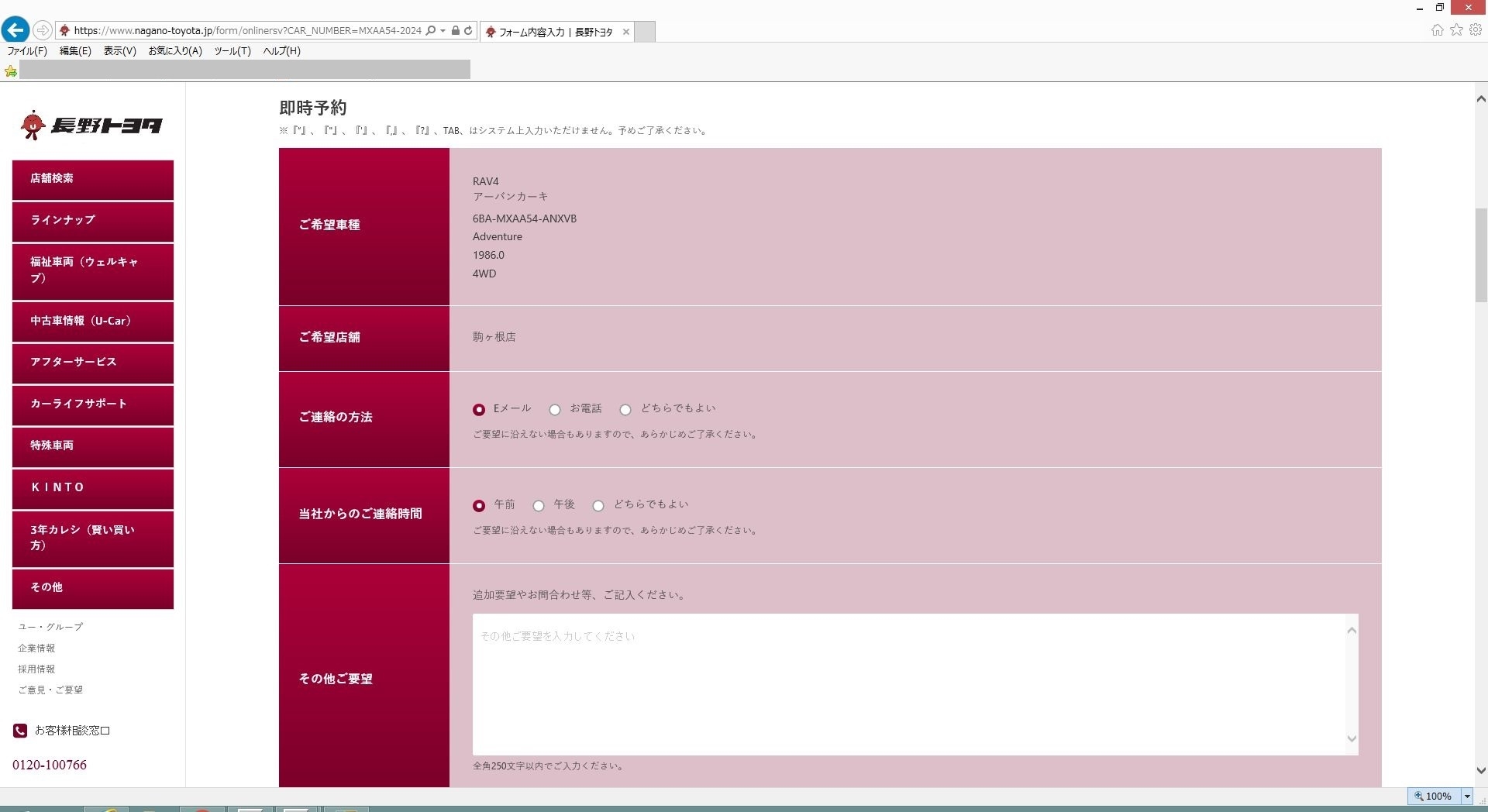Select the フォーム内容入力｜長野トヨタ tab
The image size is (1488, 812).
pos(555,32)
